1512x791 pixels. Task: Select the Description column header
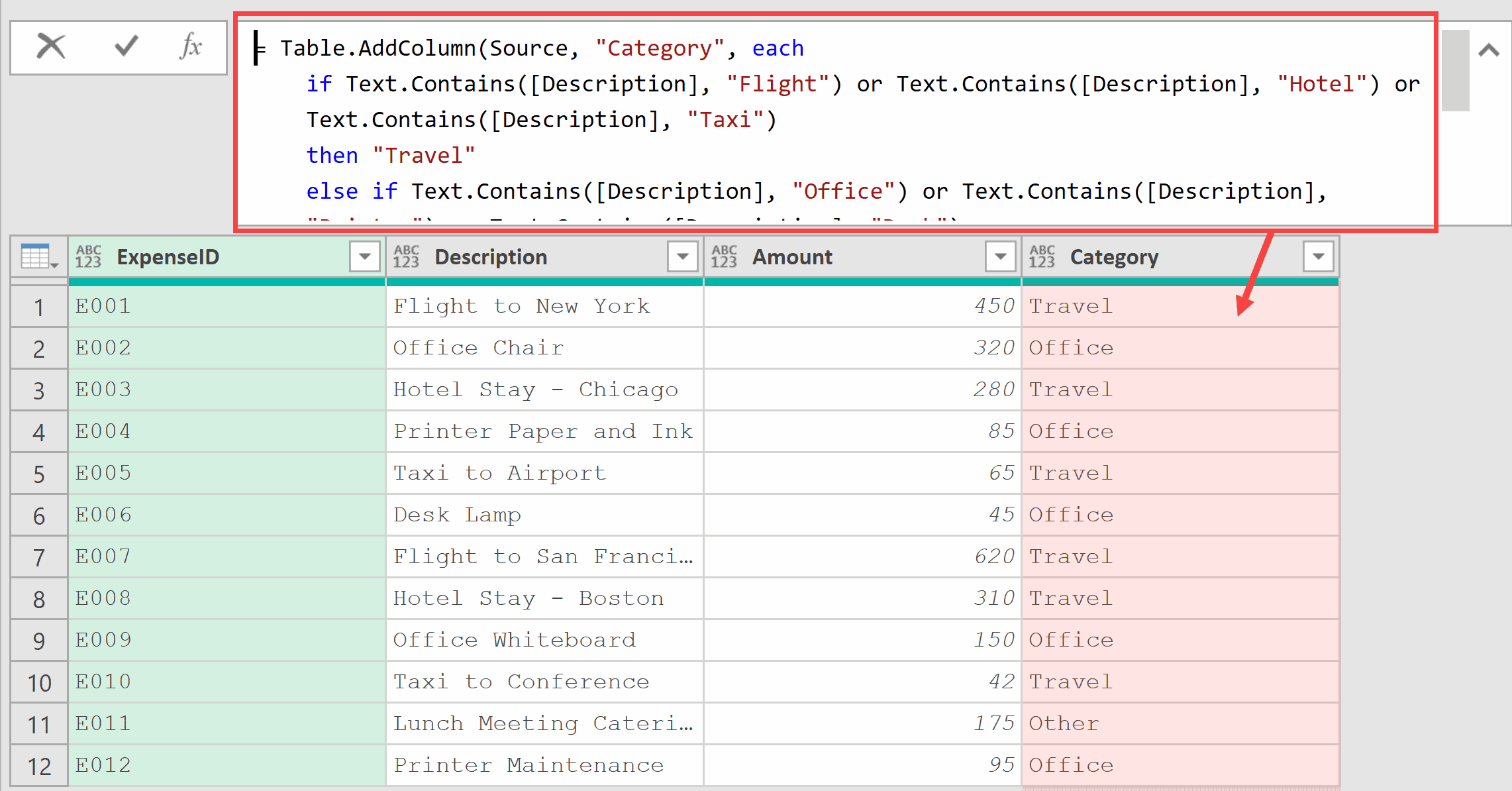pyautogui.click(x=490, y=257)
